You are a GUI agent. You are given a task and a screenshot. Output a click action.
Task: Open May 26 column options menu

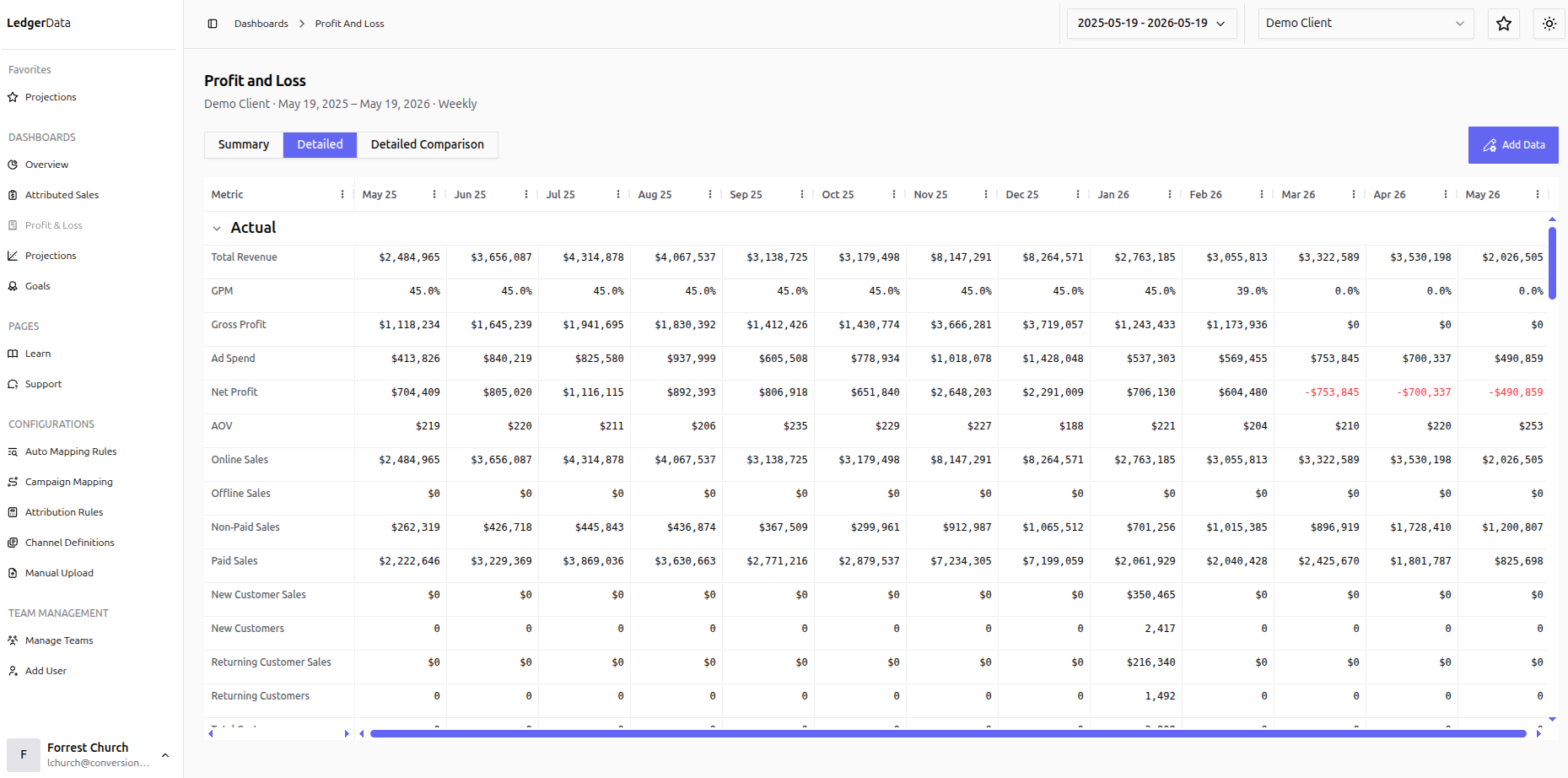click(x=1538, y=194)
